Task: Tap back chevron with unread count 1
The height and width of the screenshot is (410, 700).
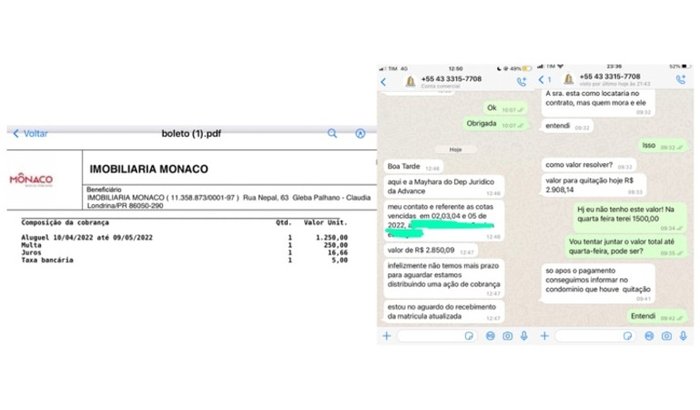Action: pos(543,79)
